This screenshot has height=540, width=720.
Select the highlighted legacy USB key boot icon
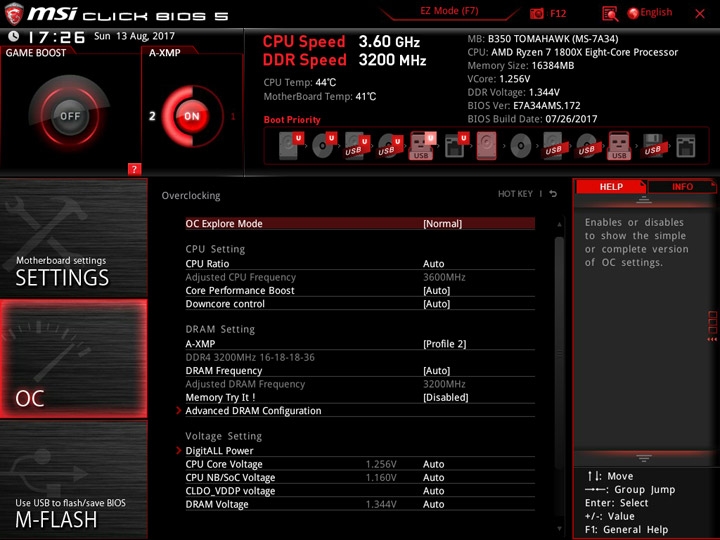click(619, 146)
